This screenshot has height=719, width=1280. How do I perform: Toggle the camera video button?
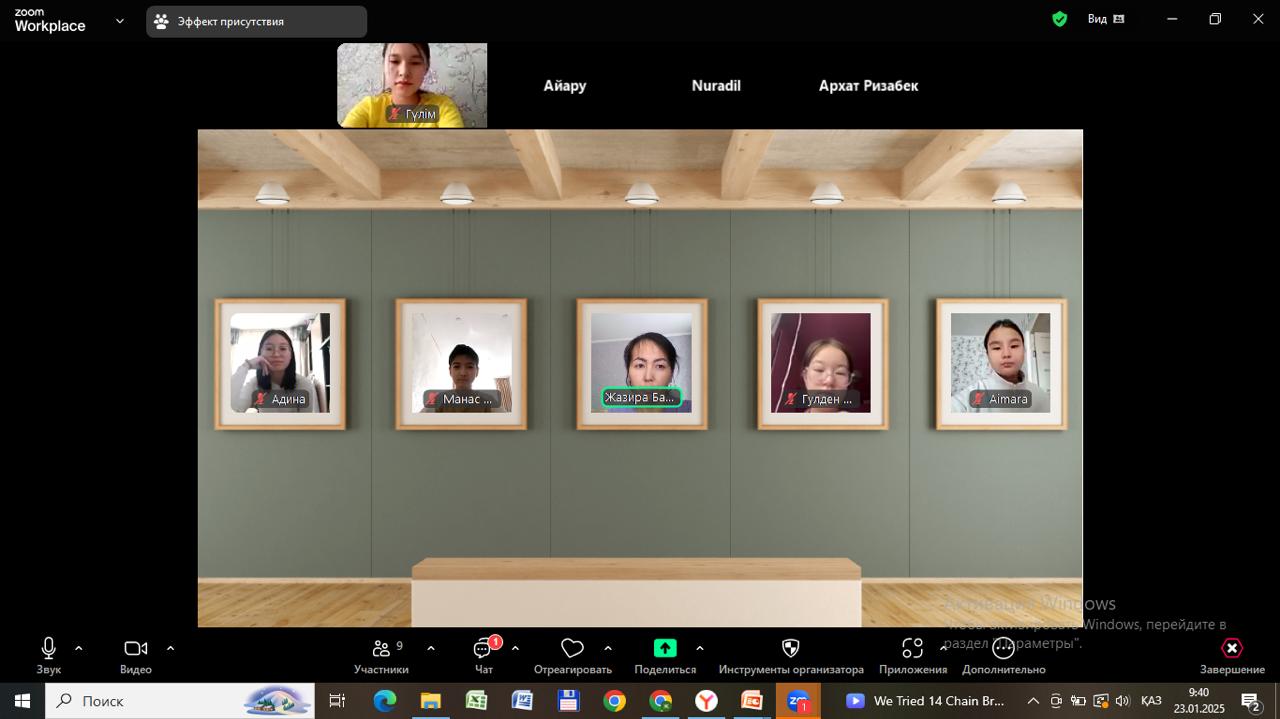(135, 648)
